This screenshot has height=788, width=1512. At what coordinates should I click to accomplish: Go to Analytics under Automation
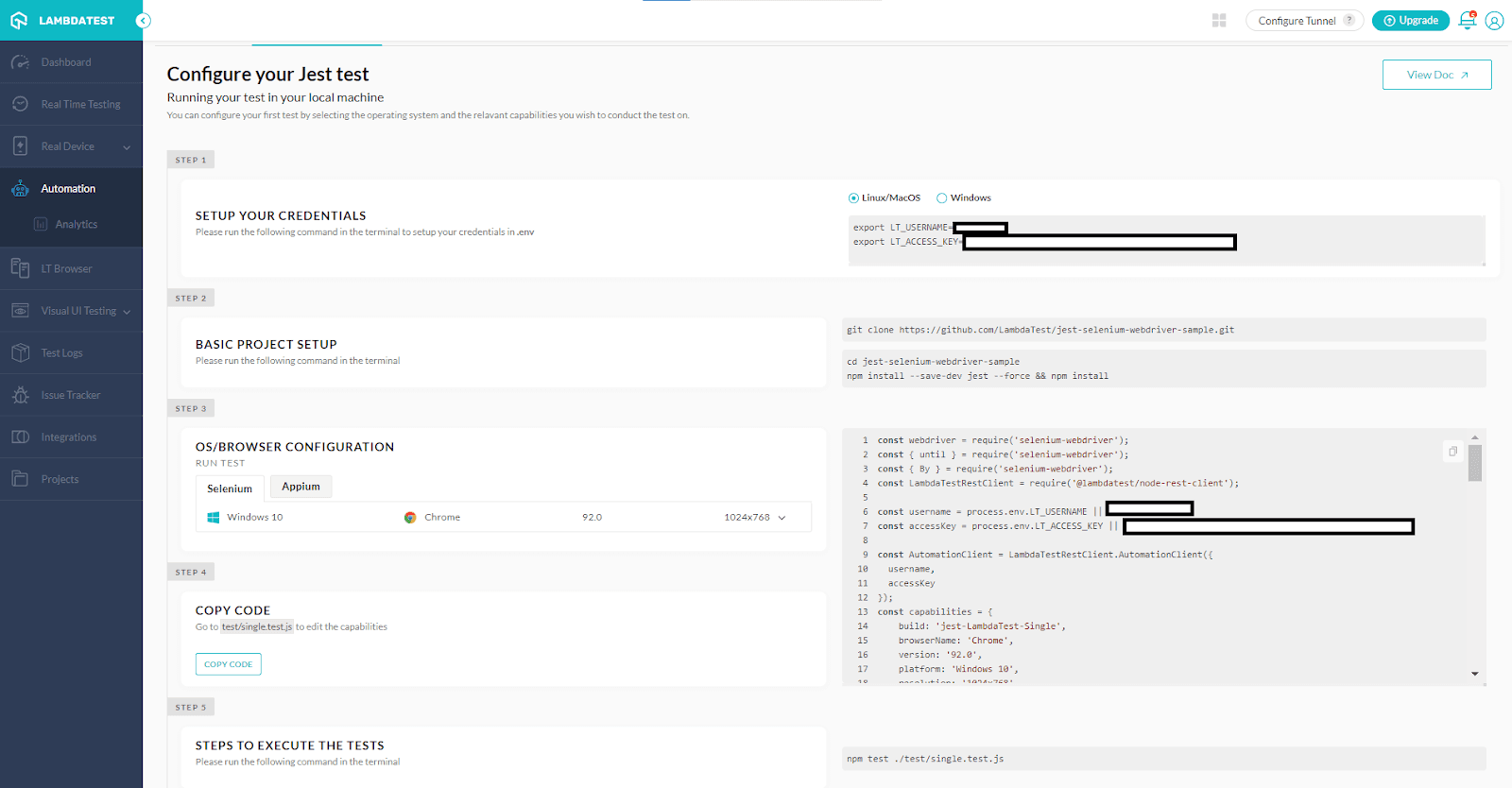[76, 225]
